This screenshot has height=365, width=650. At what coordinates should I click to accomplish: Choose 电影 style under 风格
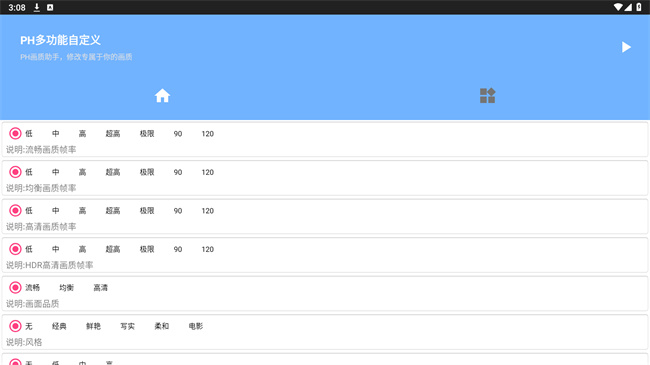click(x=196, y=326)
